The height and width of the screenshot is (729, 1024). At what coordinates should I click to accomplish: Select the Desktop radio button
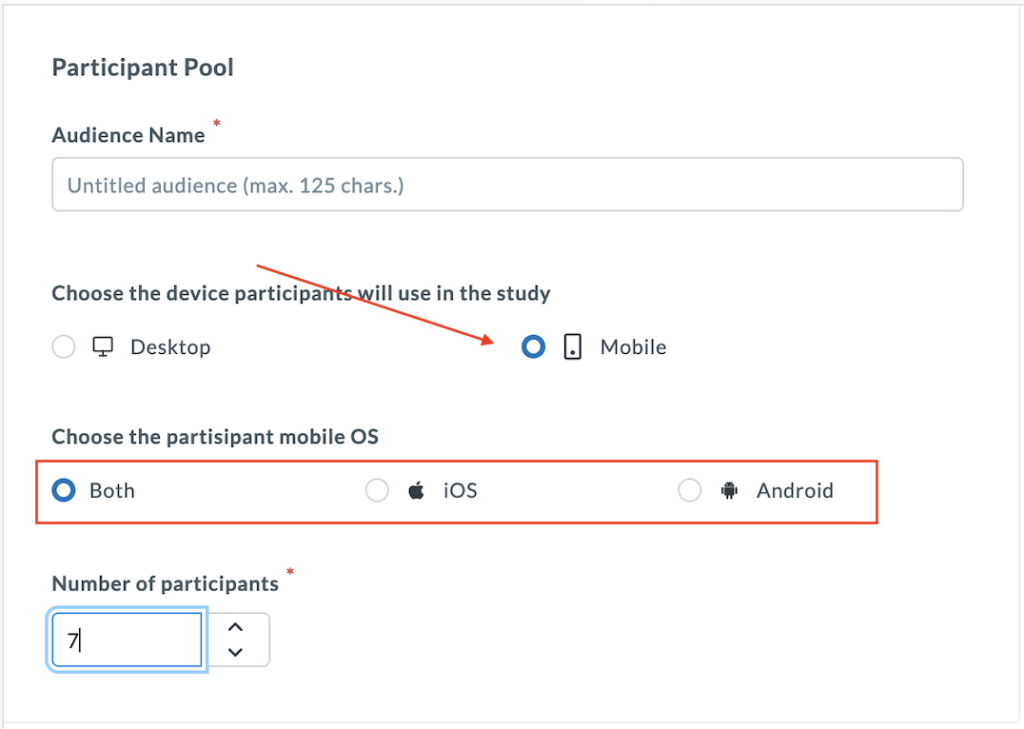click(x=63, y=347)
